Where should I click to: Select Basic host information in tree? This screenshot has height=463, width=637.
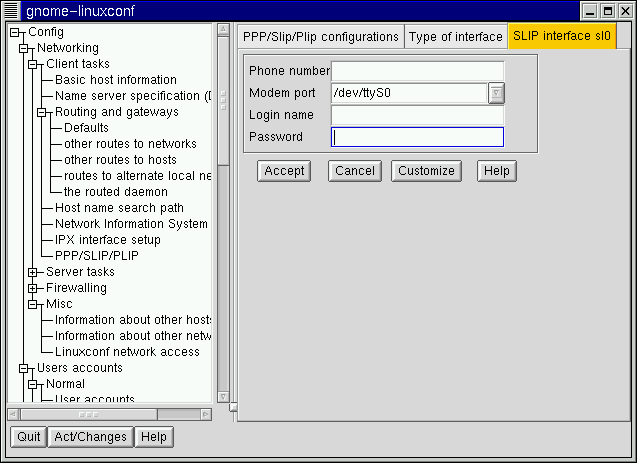[115, 80]
